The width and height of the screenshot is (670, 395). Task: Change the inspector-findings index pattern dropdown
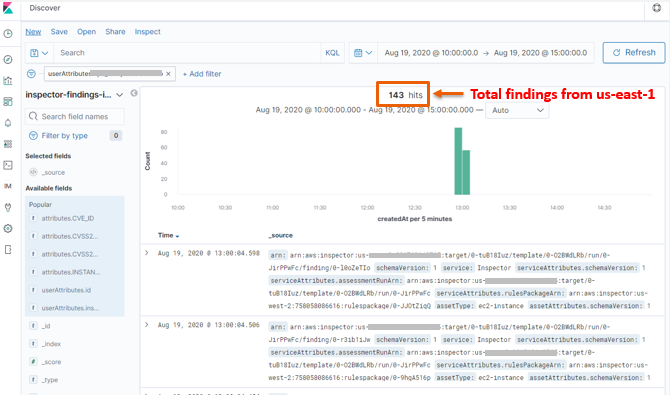(74, 94)
